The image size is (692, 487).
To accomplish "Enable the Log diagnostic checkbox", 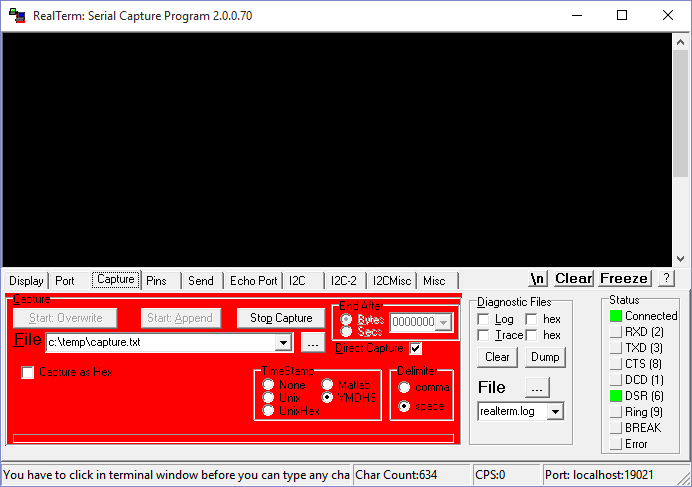I will [x=483, y=319].
